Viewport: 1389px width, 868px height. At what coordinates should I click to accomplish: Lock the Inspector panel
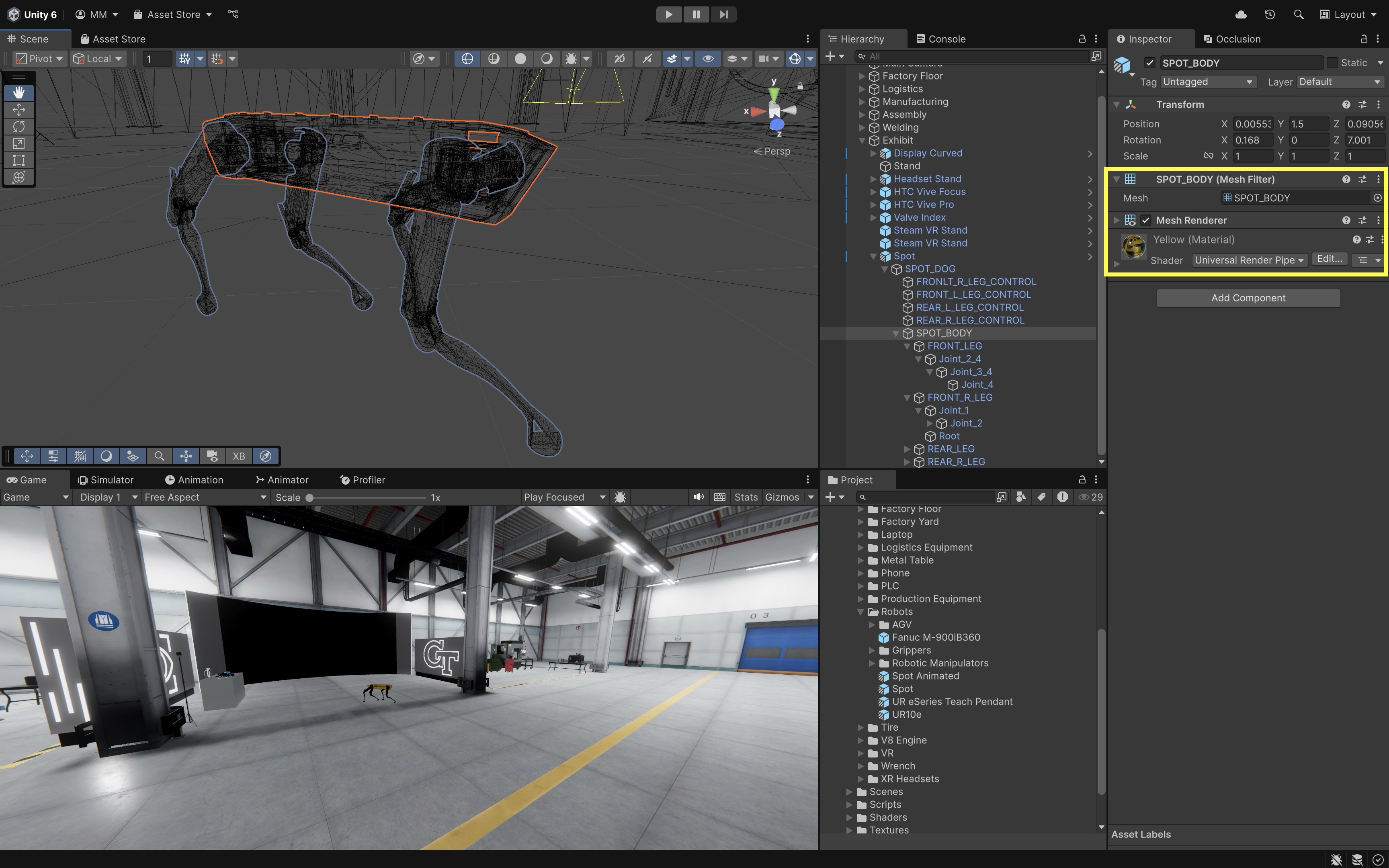click(x=1364, y=39)
